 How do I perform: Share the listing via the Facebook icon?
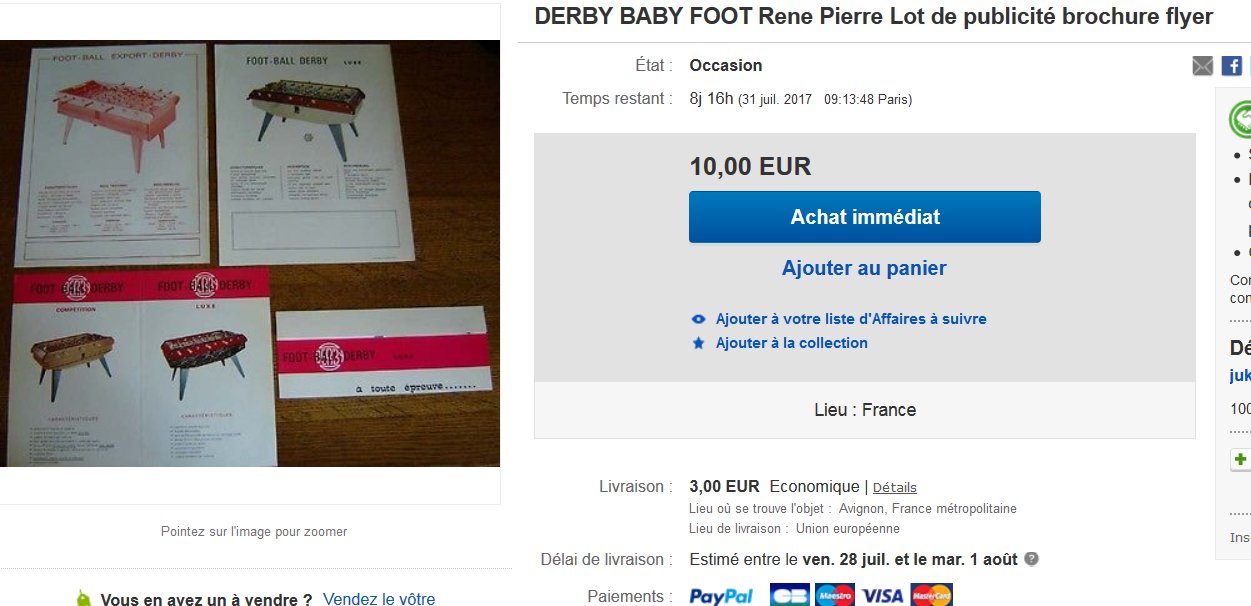[1232, 66]
